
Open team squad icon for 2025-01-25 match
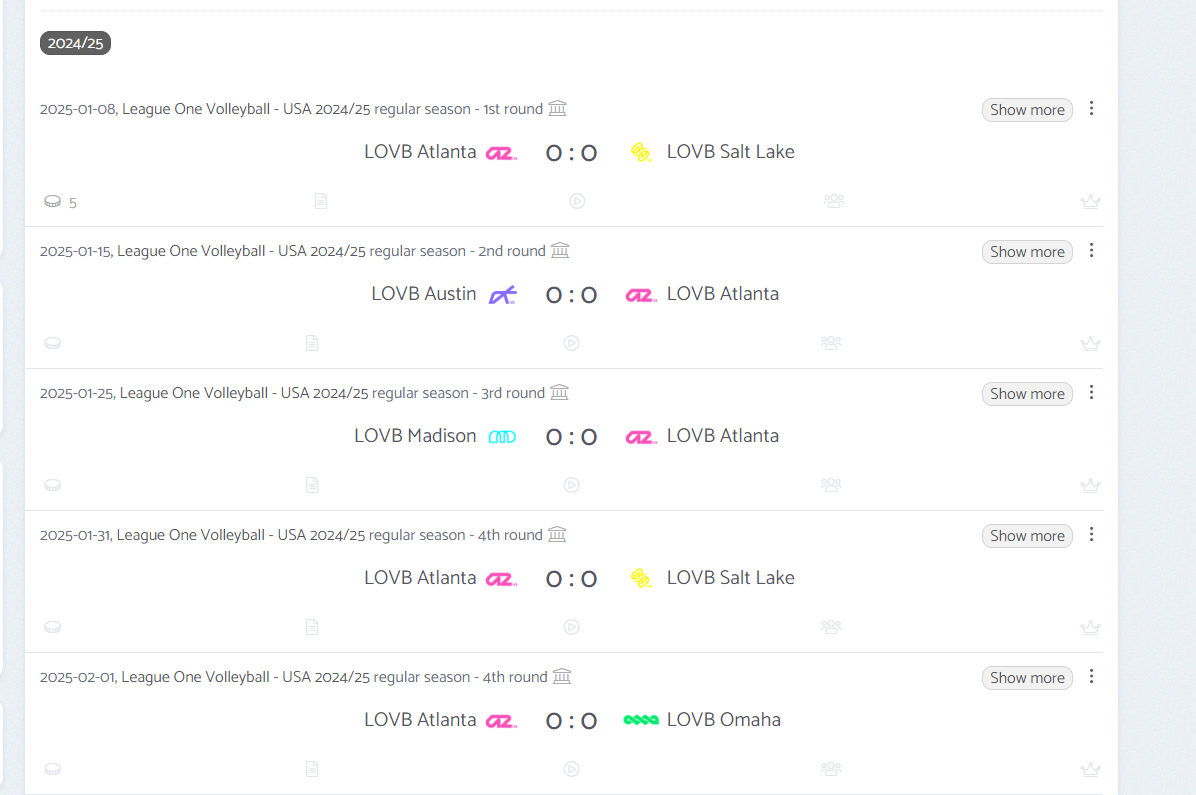831,485
